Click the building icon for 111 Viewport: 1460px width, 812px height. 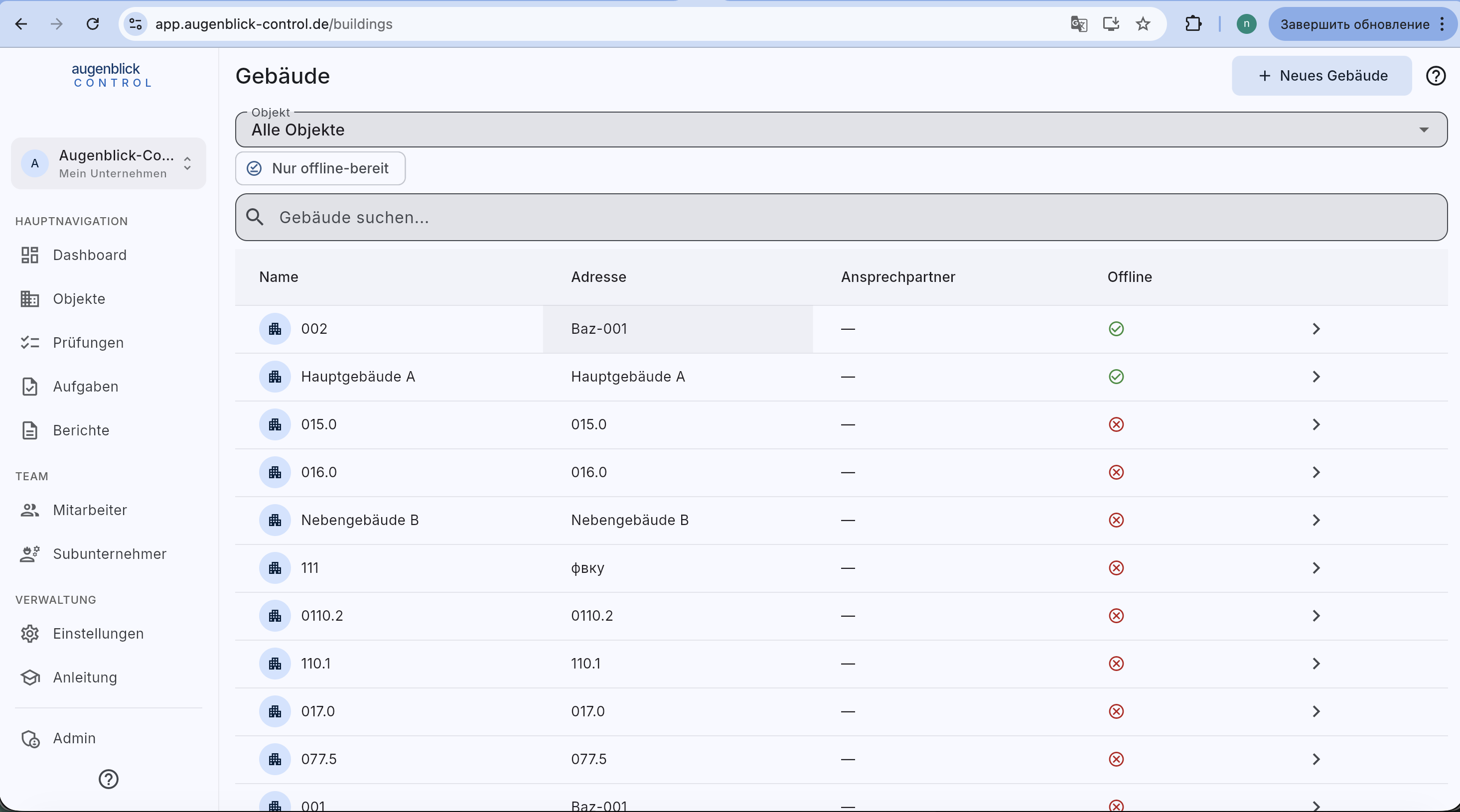(x=275, y=568)
